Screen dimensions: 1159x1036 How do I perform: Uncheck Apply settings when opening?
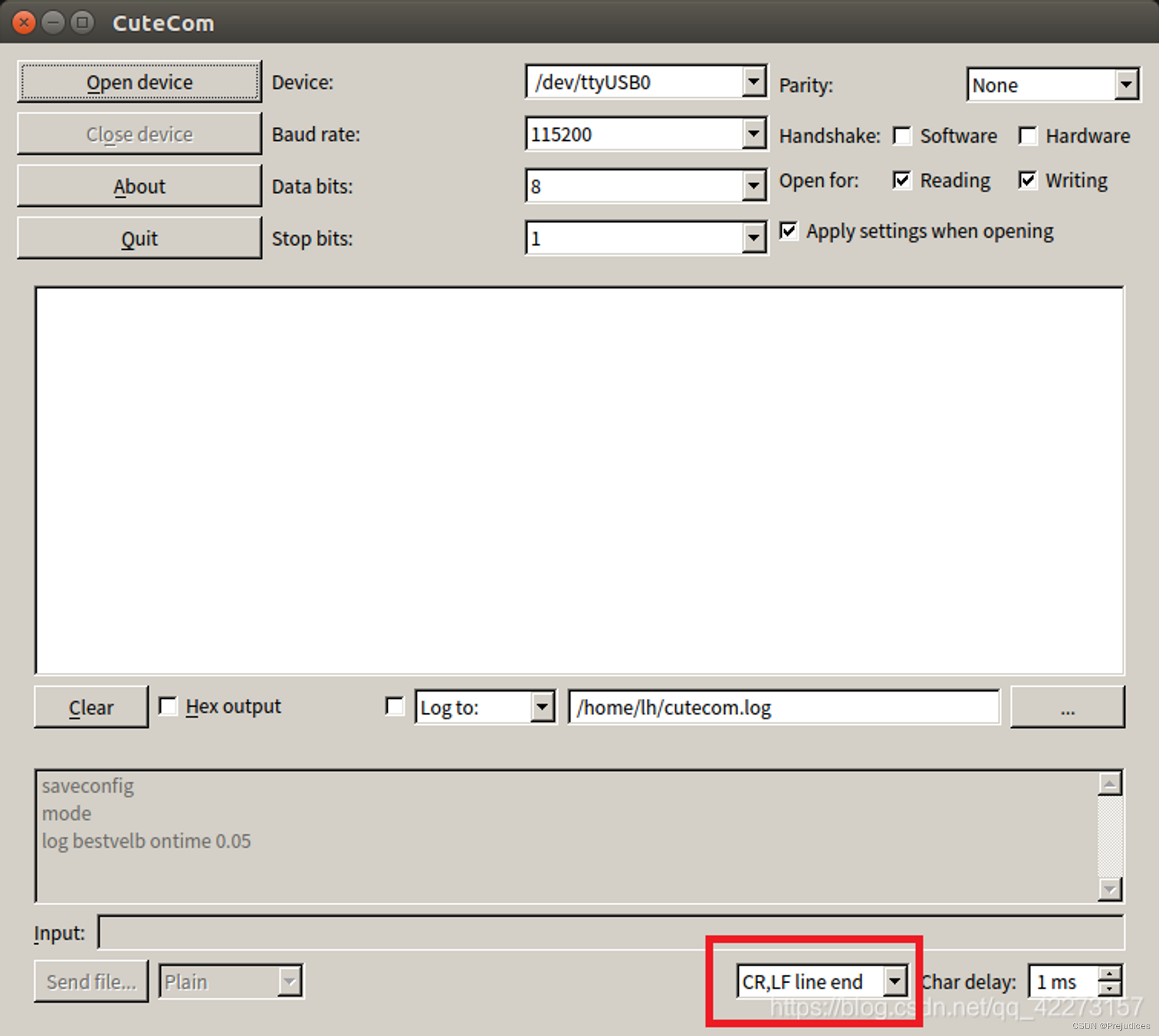coord(788,231)
